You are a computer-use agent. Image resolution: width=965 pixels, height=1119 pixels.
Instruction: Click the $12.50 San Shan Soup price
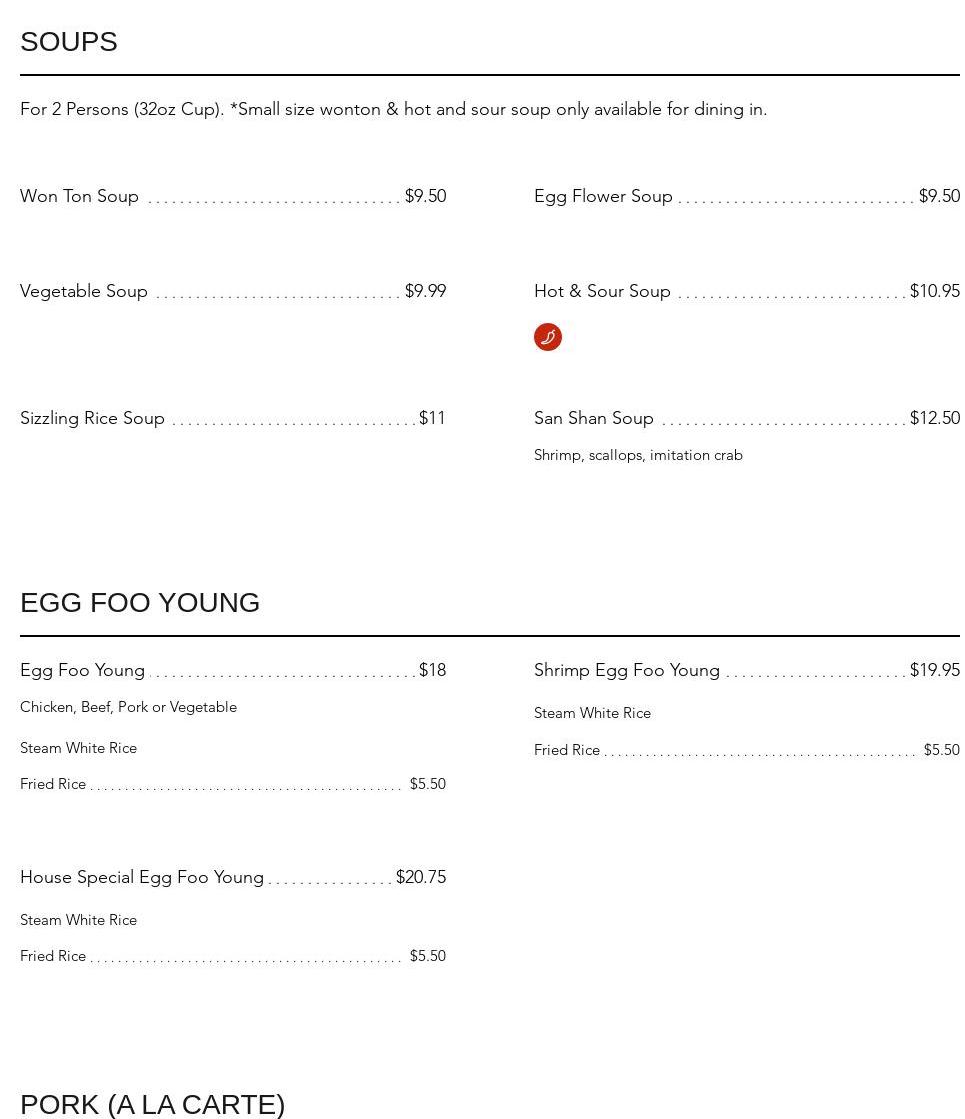pos(934,418)
